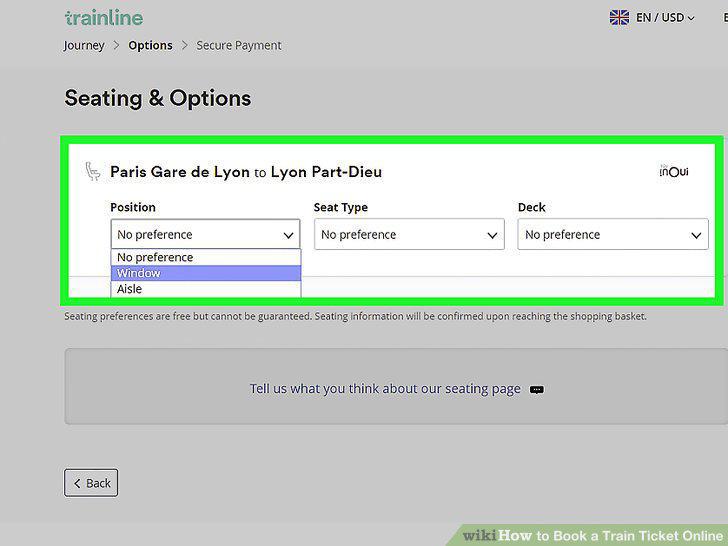The height and width of the screenshot is (546, 728).
Task: Click the seat icon beside Paris Gare de Lyon
Action: pos(92,171)
